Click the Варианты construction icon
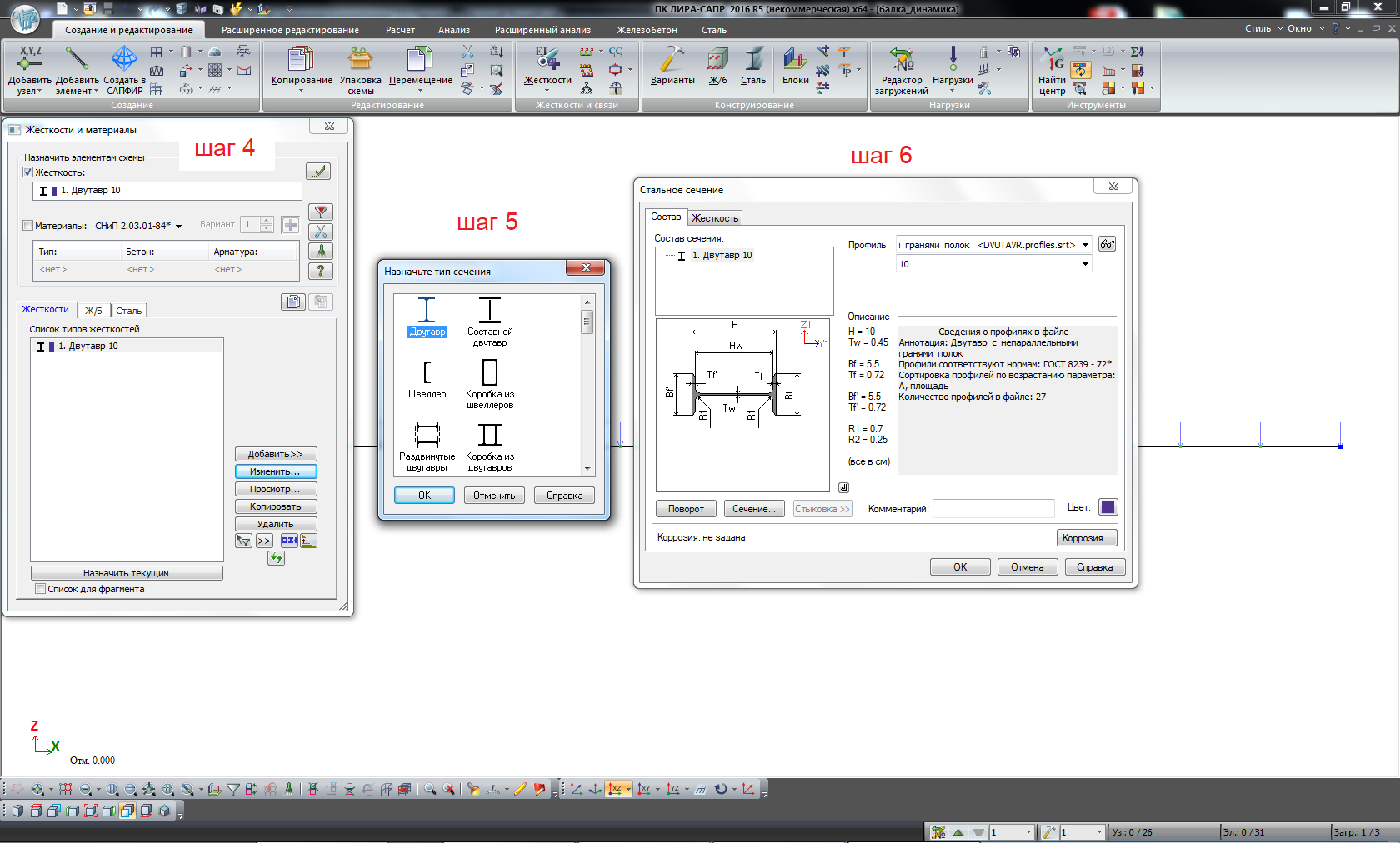The width and height of the screenshot is (1400, 843). 672,59
